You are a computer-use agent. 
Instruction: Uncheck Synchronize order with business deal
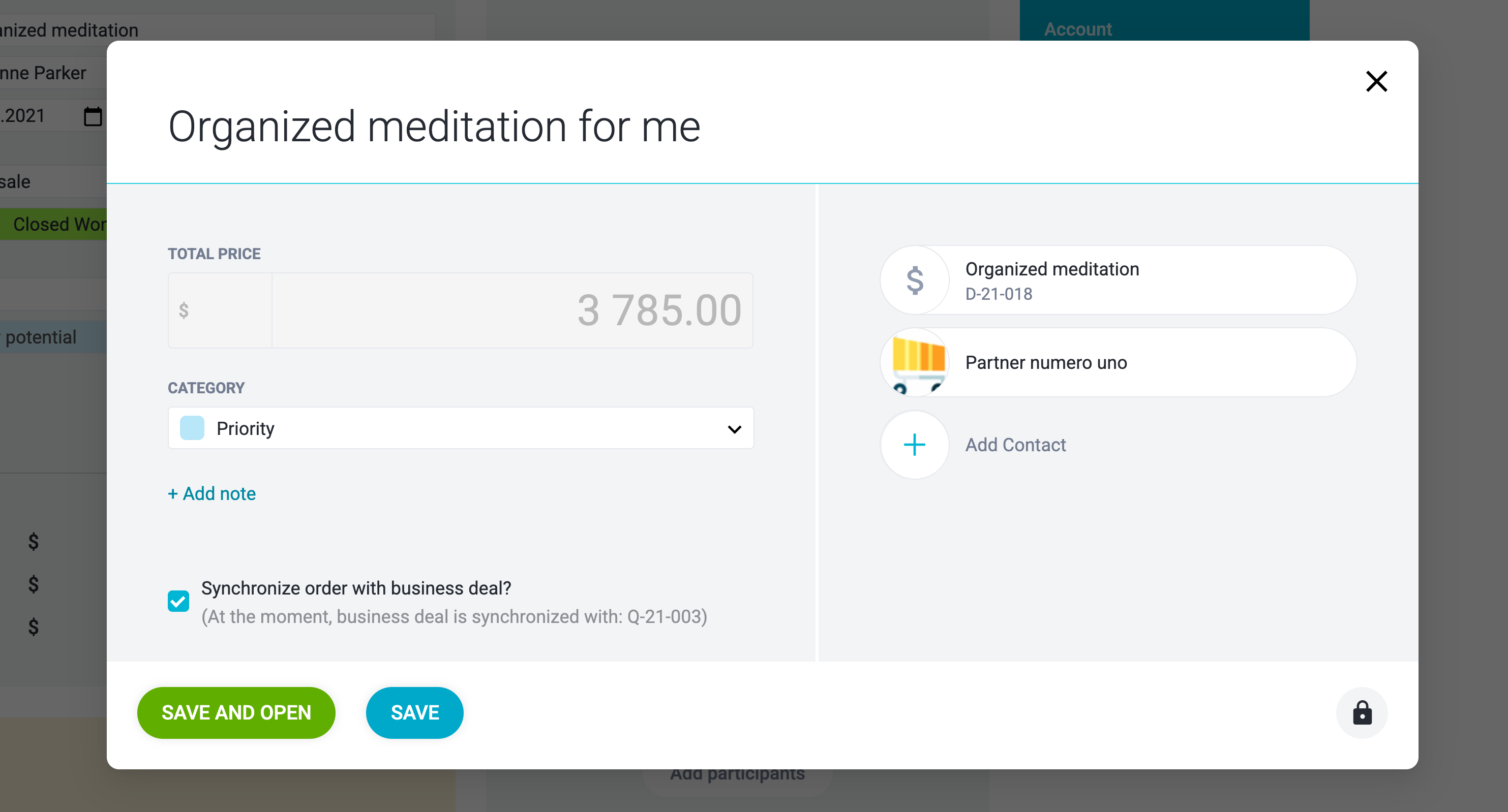coord(178,601)
